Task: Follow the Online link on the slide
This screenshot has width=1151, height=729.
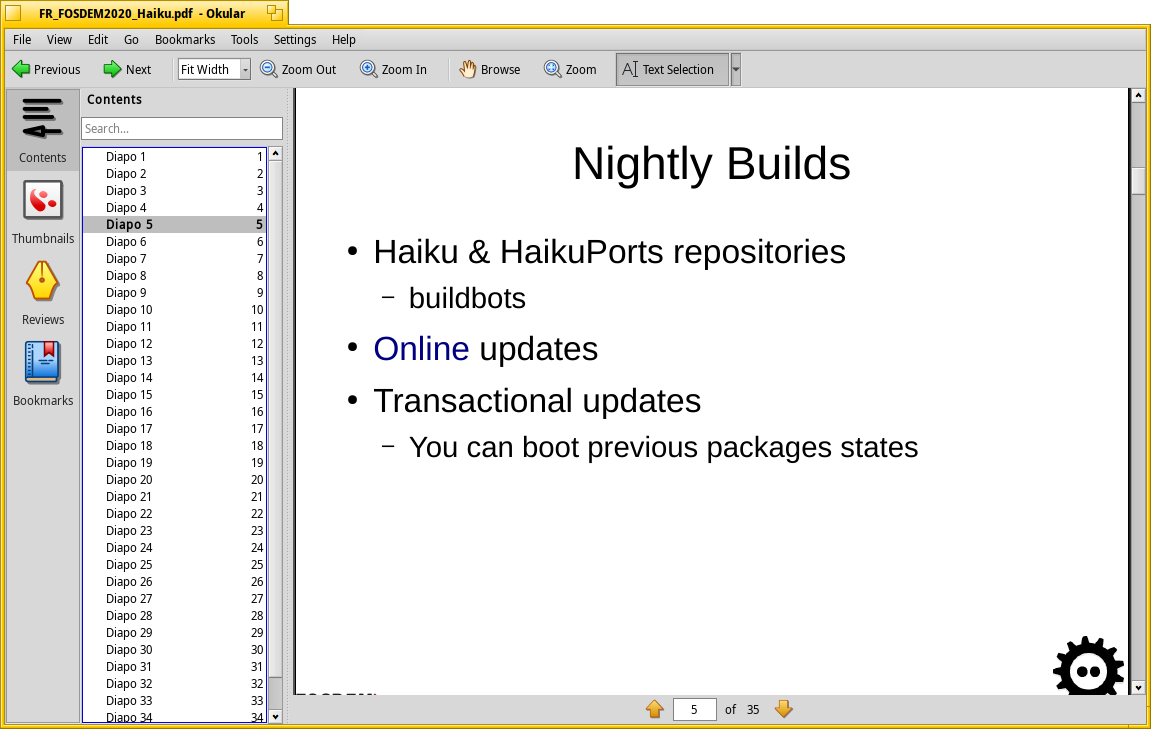Action: (x=421, y=349)
